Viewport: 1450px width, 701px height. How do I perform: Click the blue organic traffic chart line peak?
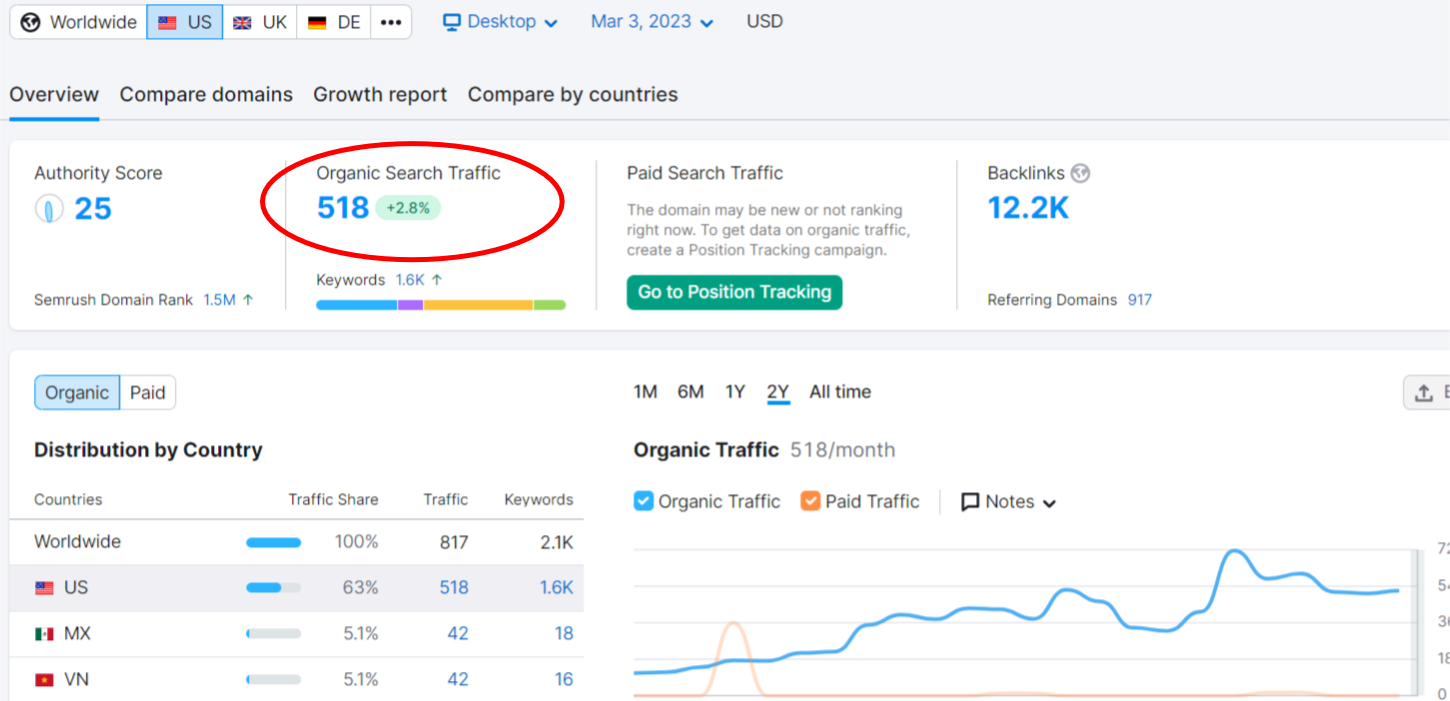(1235, 552)
